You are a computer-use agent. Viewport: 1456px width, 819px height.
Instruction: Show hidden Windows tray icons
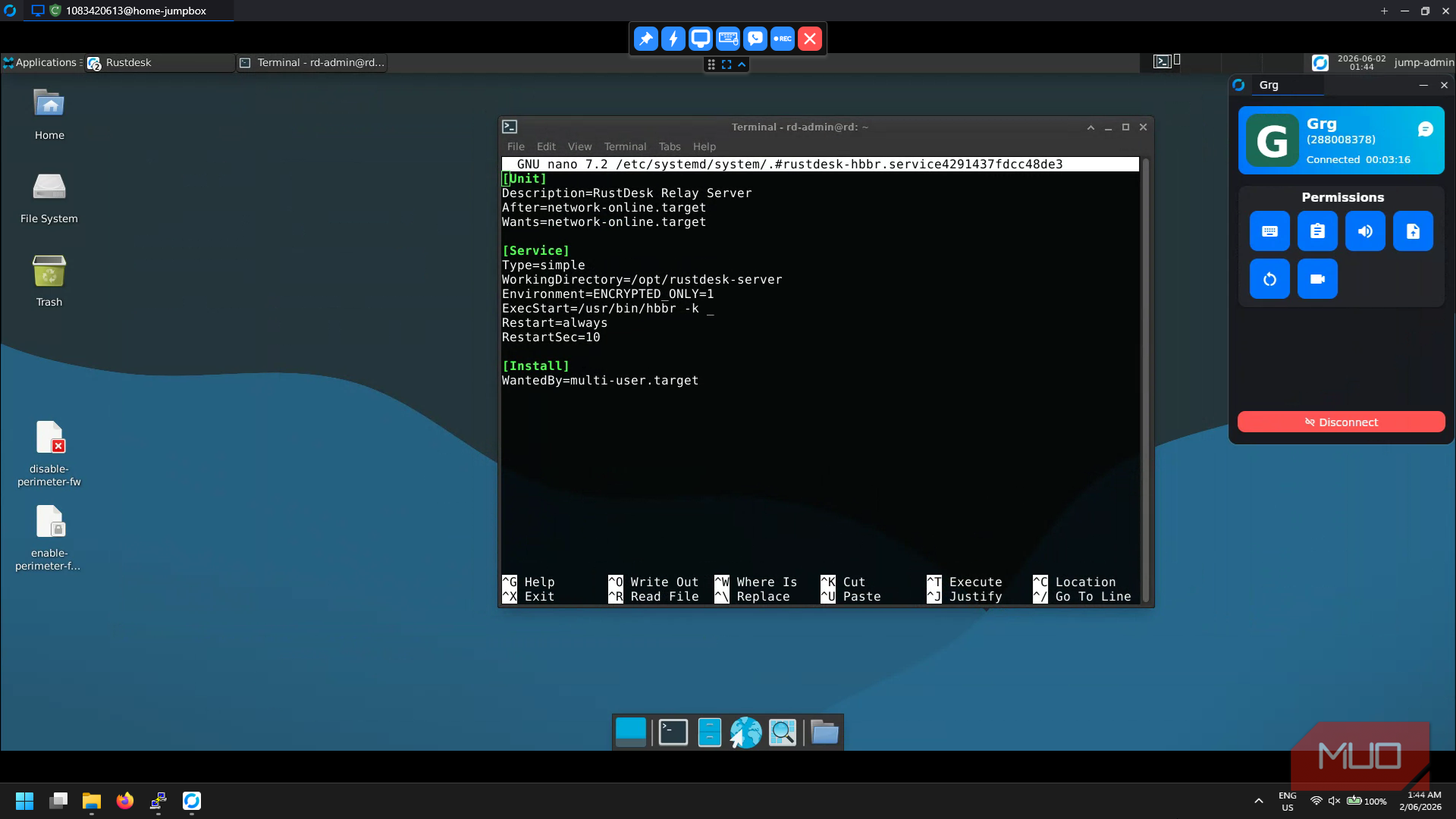[1259, 801]
